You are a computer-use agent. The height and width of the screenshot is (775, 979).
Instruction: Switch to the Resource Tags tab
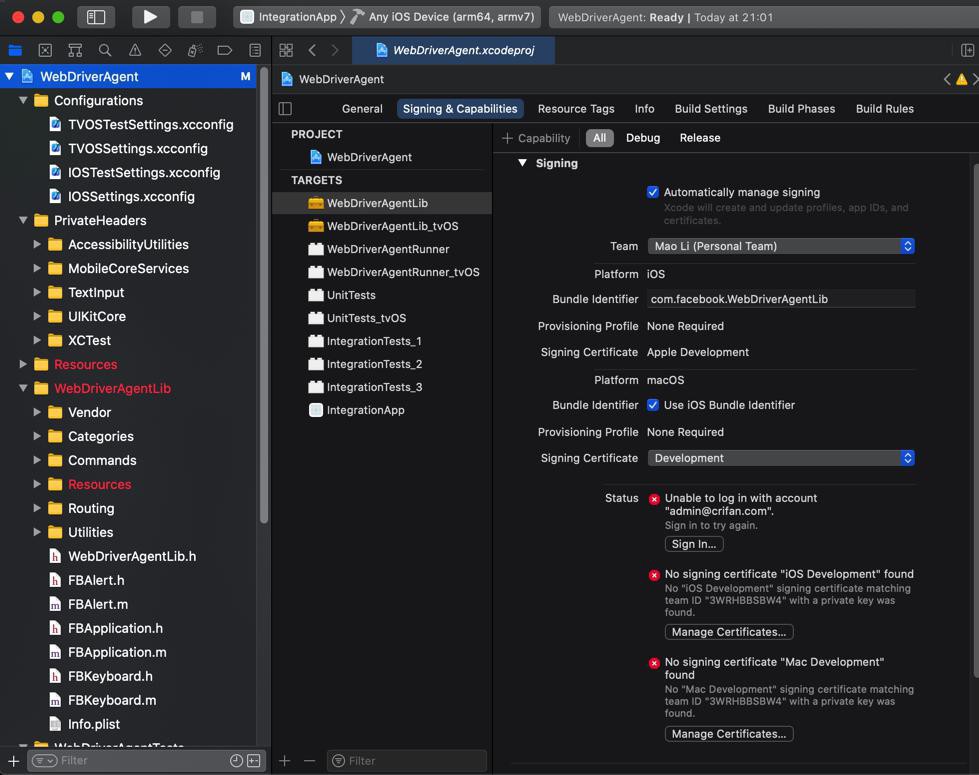pyautogui.click(x=576, y=109)
